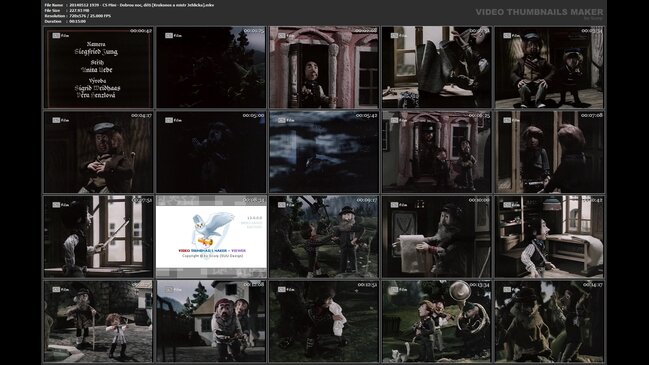Screen dimensions: 649x365
Task: Select thumbnail of old man and child in courtyard
Action: (98, 322)
